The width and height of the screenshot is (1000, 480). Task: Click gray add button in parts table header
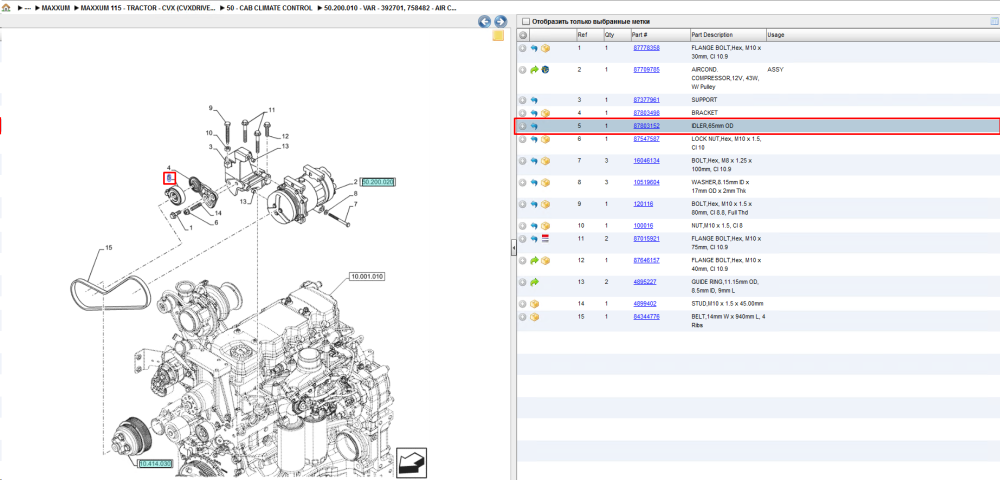[x=522, y=35]
